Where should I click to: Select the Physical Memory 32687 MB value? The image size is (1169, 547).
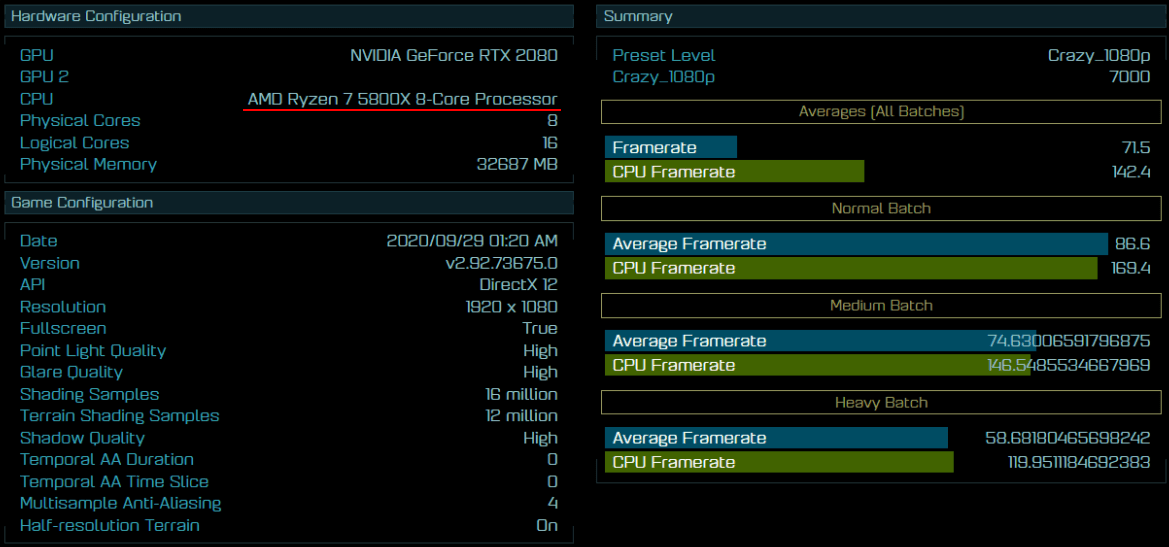pyautogui.click(x=516, y=164)
